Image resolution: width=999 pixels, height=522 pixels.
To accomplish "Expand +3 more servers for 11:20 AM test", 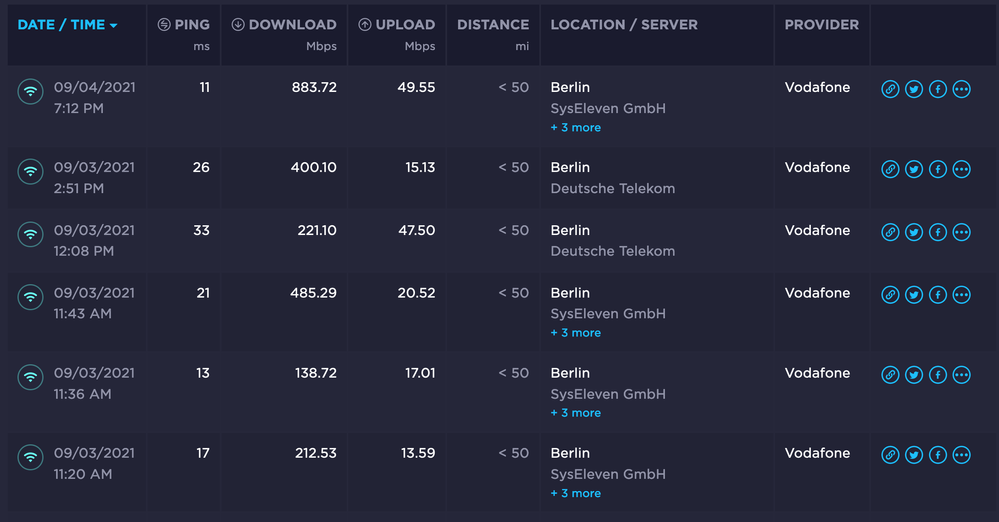I will click(576, 493).
